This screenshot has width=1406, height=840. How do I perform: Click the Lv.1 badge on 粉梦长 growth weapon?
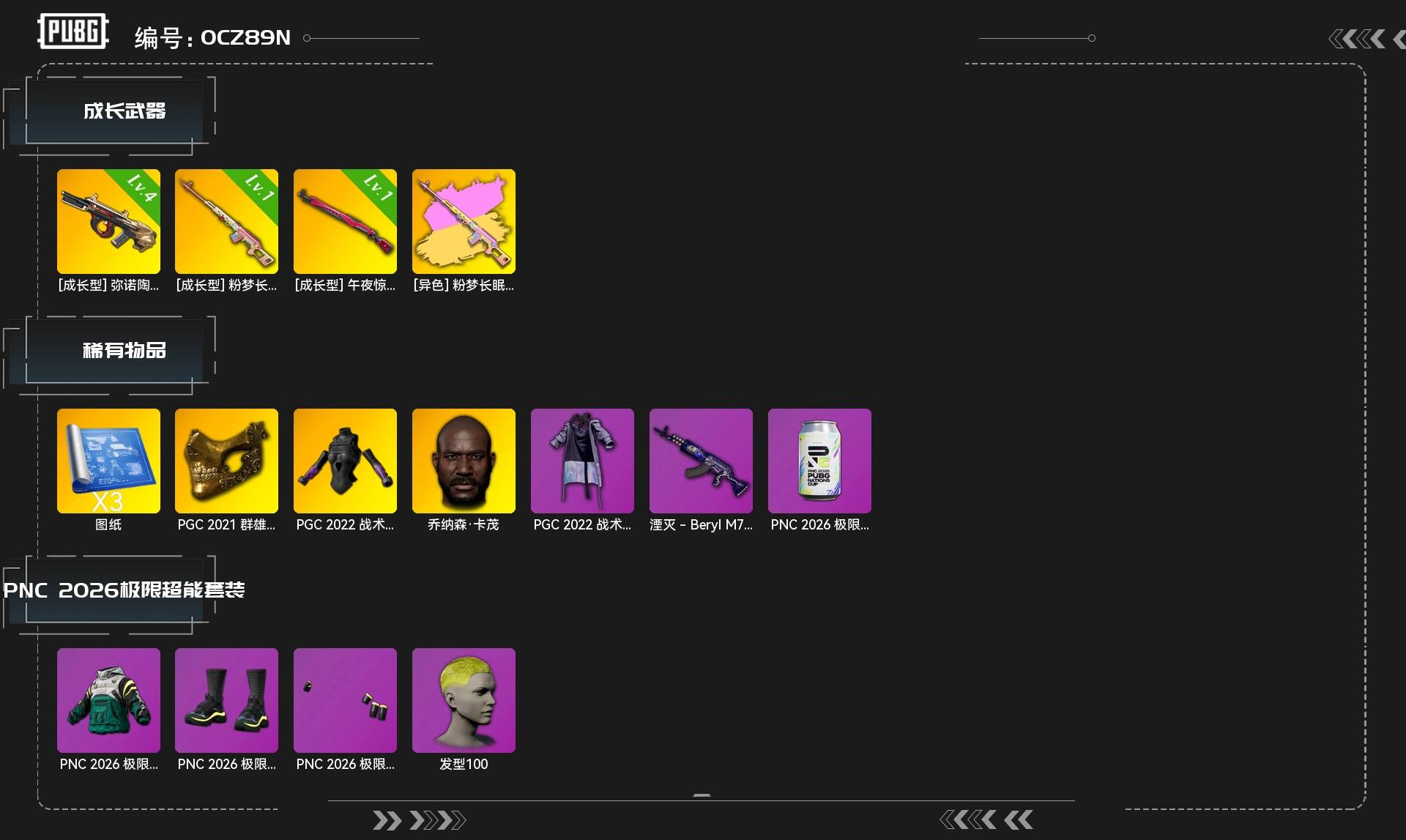(x=260, y=187)
